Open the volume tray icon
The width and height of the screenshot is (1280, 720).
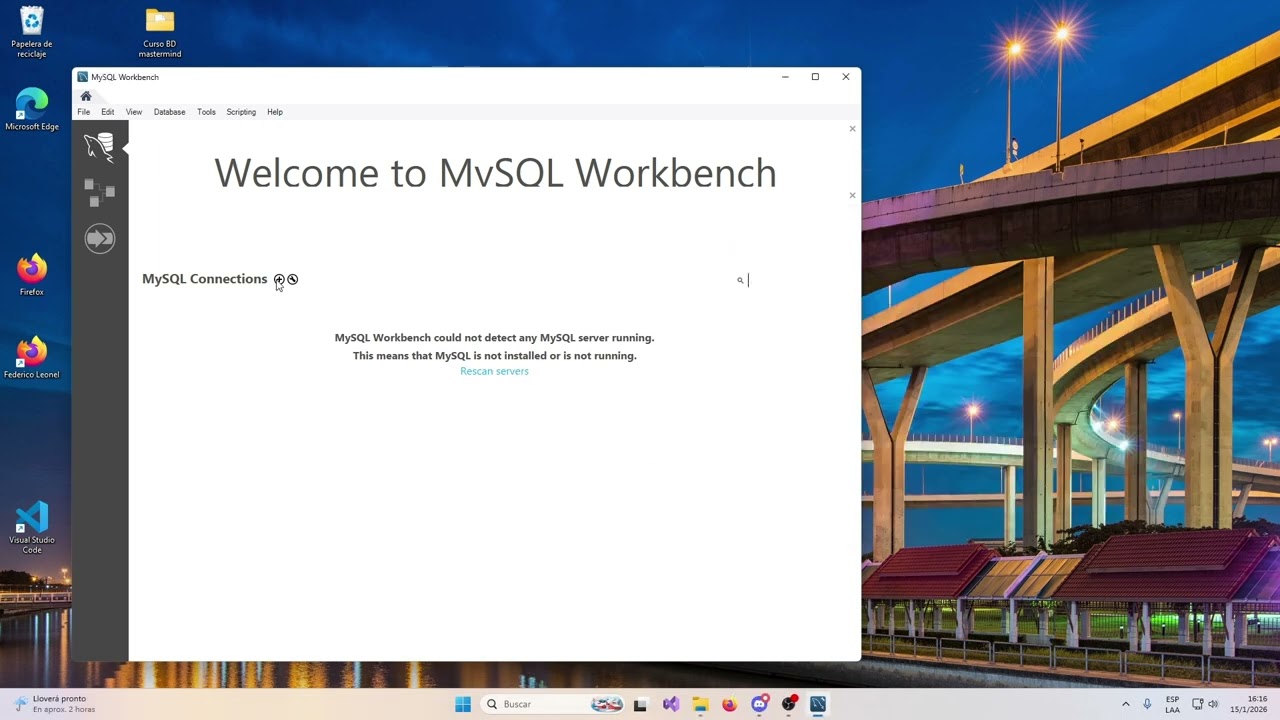(x=1214, y=704)
